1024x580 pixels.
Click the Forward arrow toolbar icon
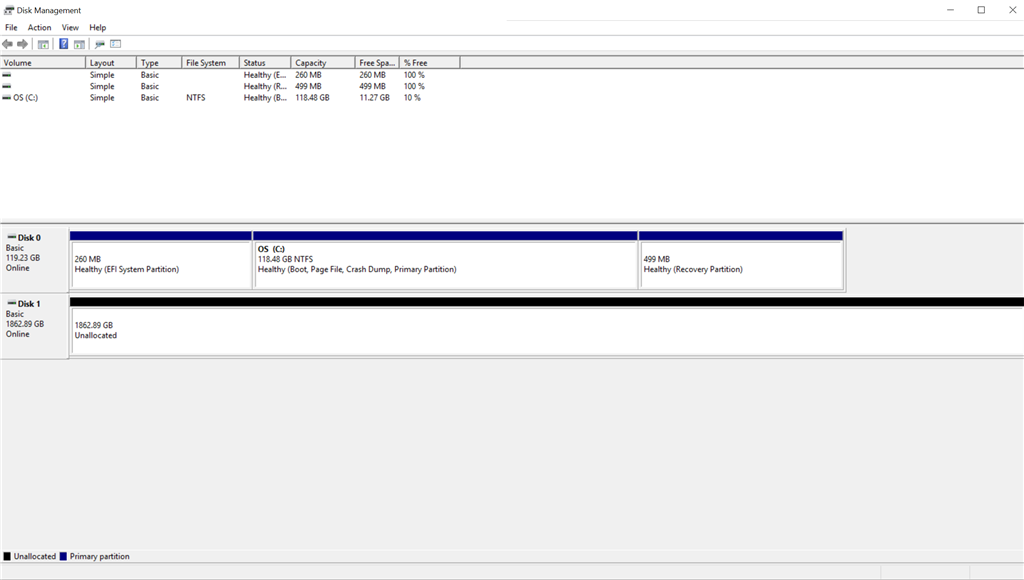pos(22,44)
